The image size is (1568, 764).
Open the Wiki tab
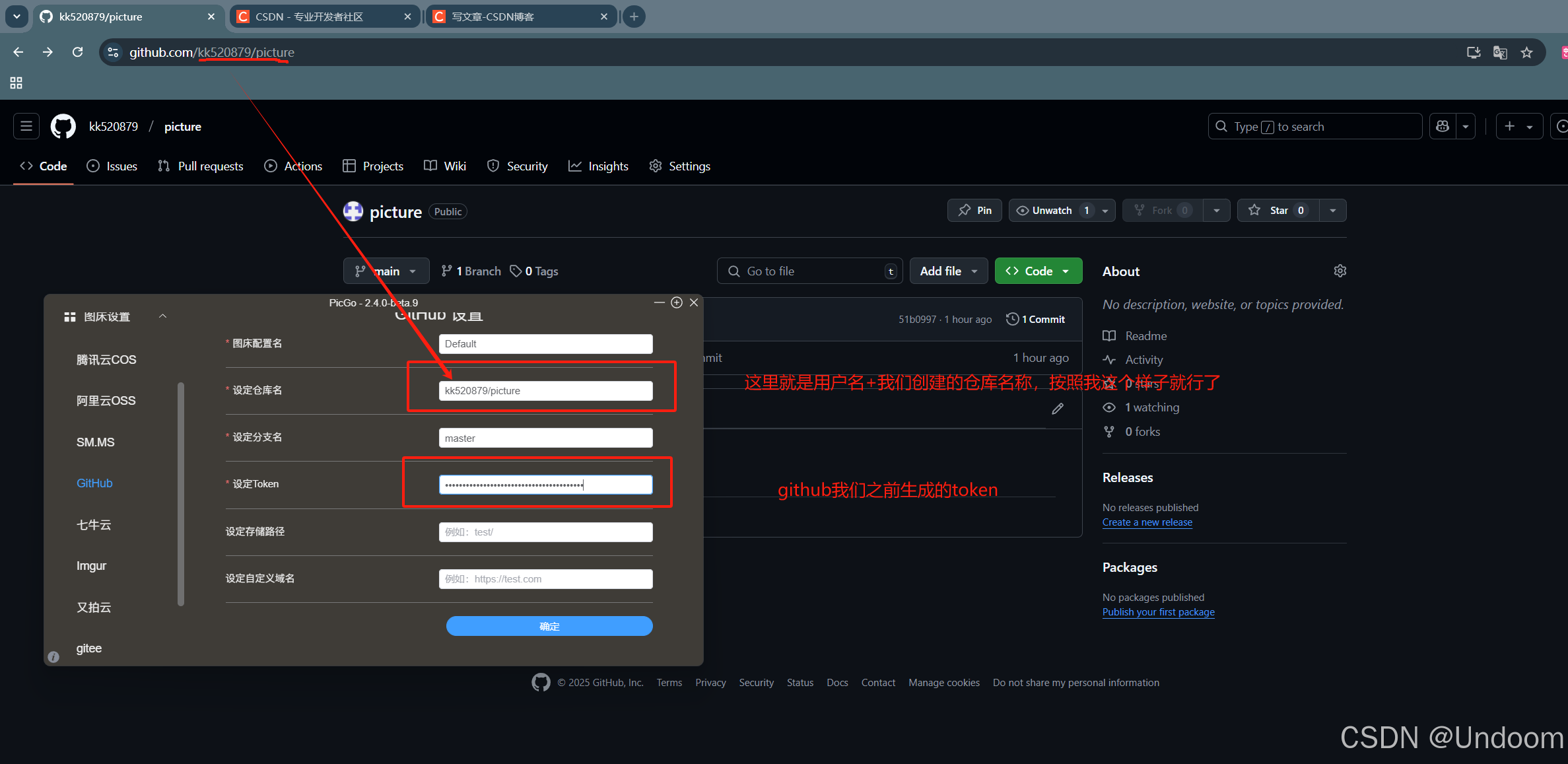coord(445,166)
